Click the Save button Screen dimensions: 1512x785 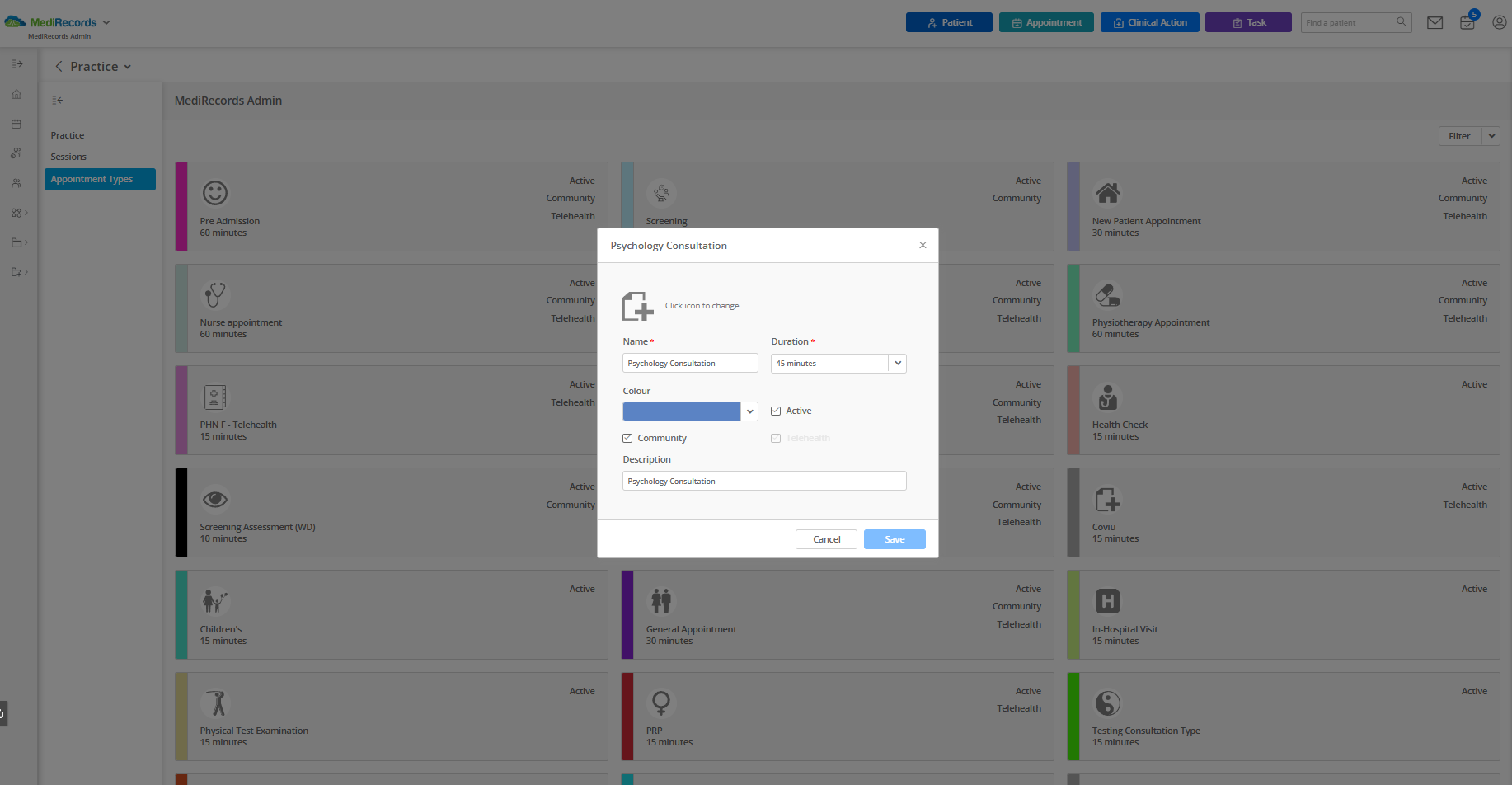point(895,538)
